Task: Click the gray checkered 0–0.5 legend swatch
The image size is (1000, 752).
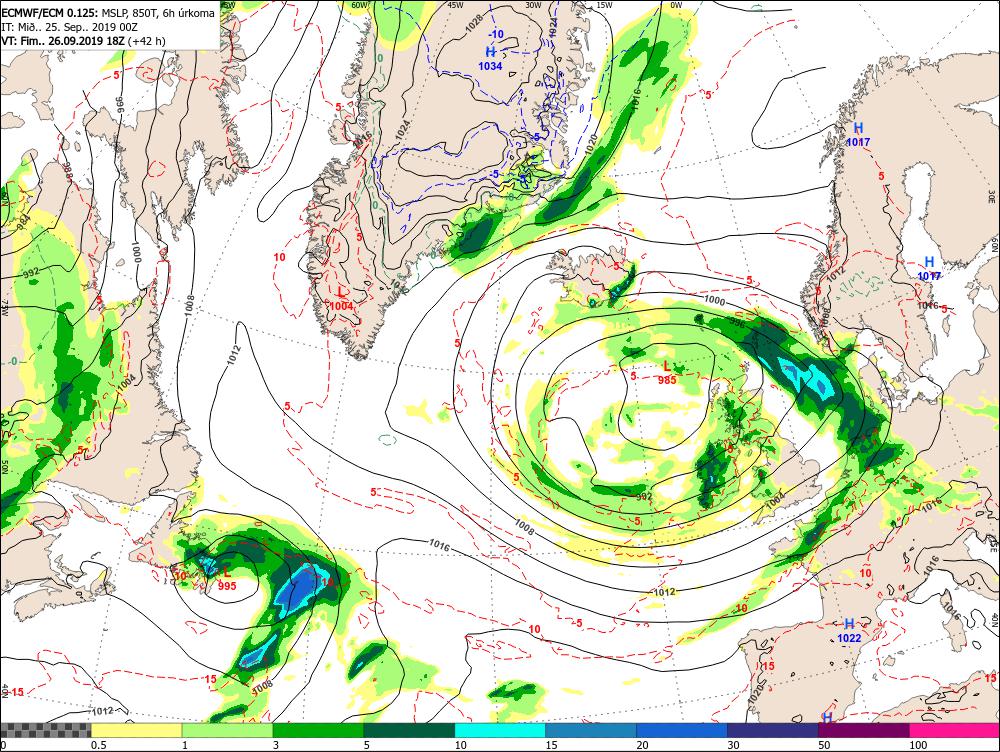Action: (x=46, y=730)
